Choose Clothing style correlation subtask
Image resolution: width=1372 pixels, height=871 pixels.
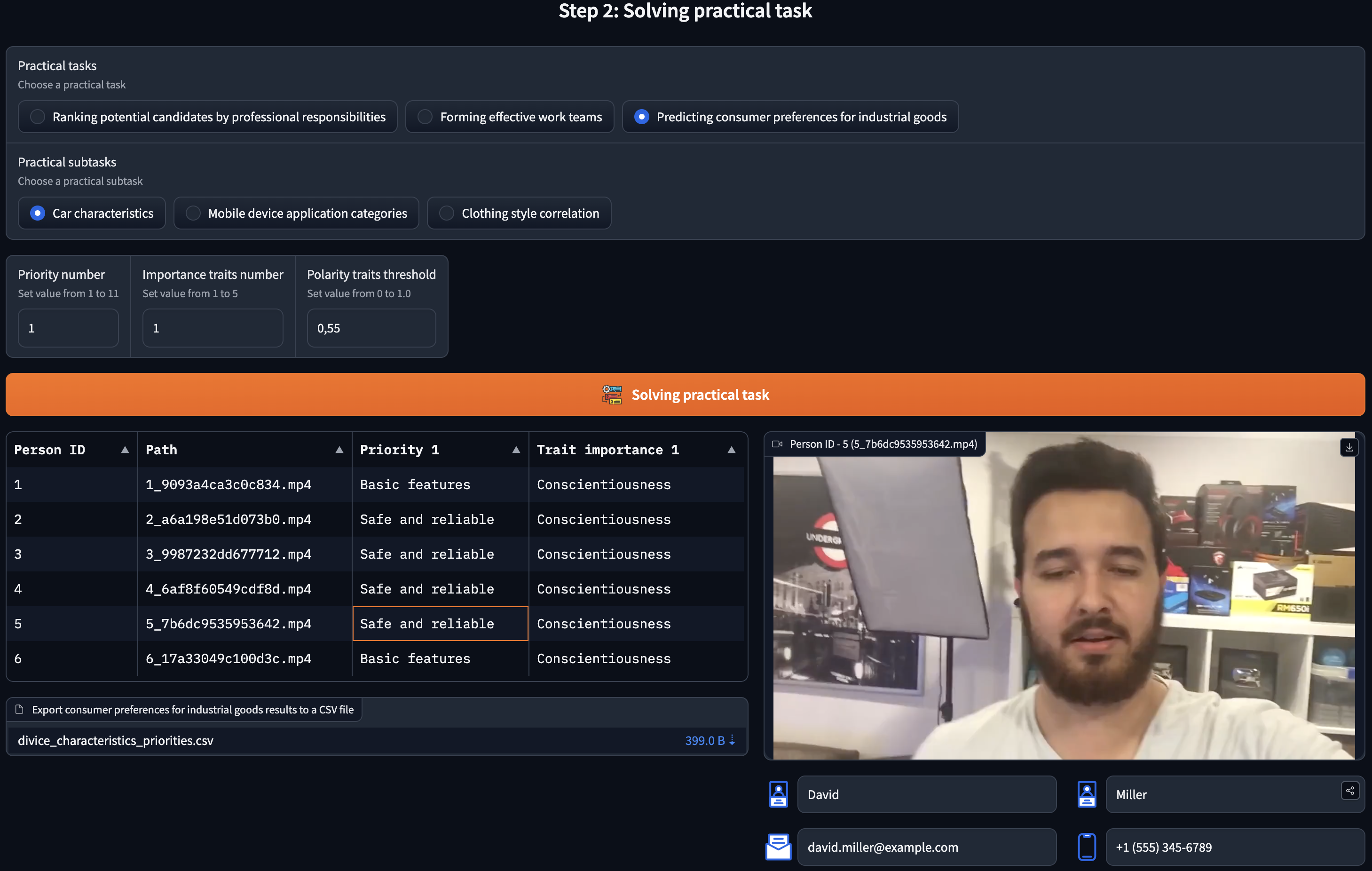coord(447,213)
